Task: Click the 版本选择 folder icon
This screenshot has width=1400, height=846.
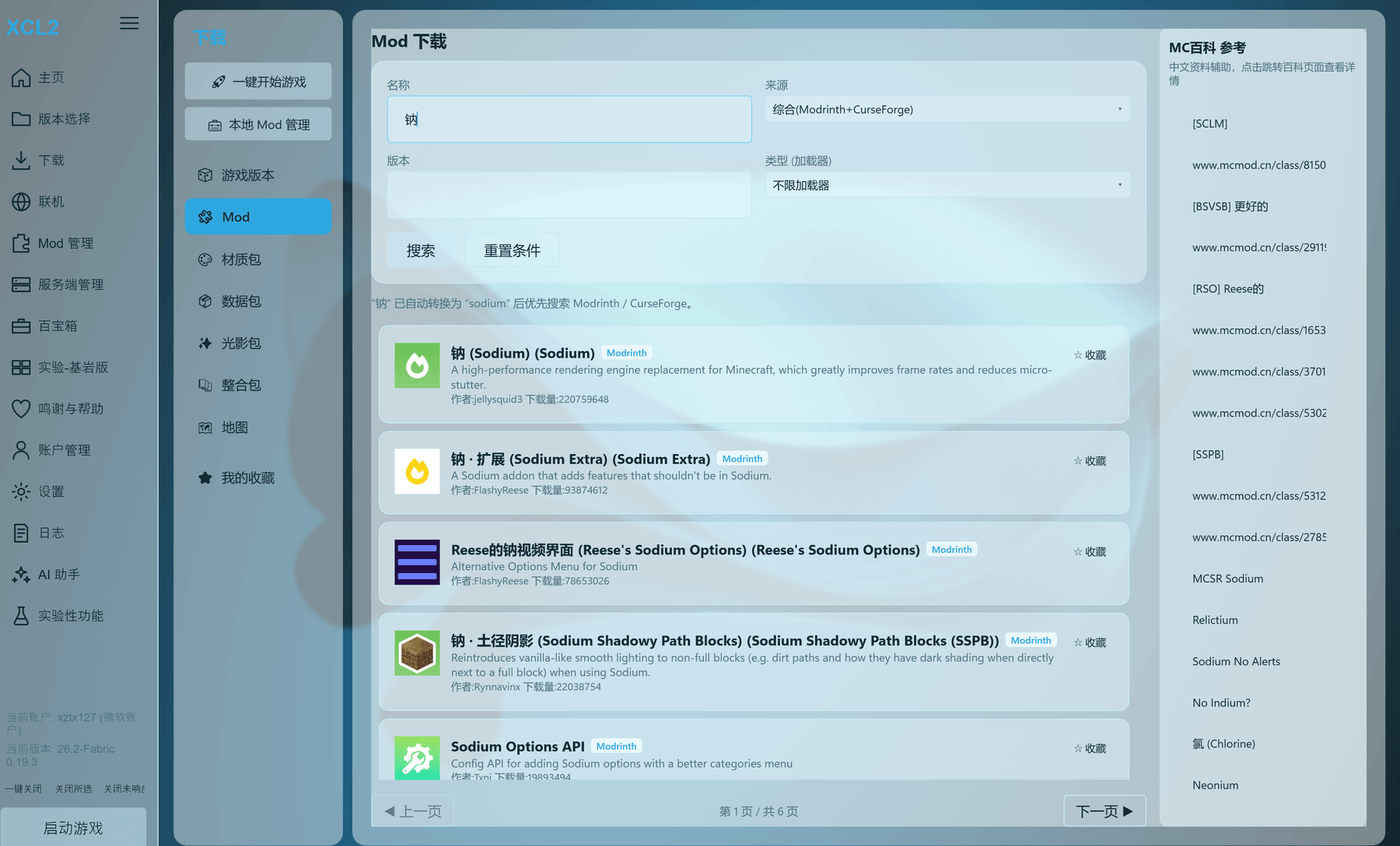Action: 21,119
